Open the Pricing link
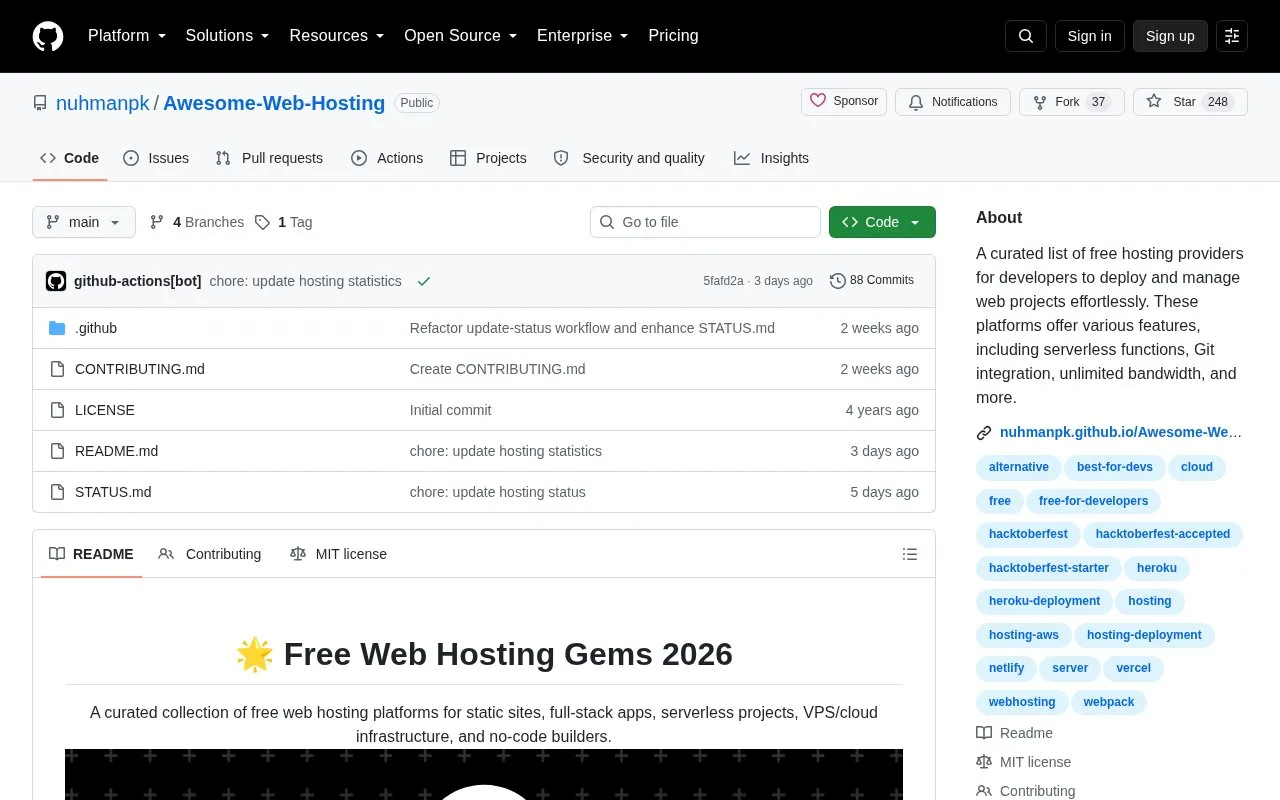 click(673, 36)
